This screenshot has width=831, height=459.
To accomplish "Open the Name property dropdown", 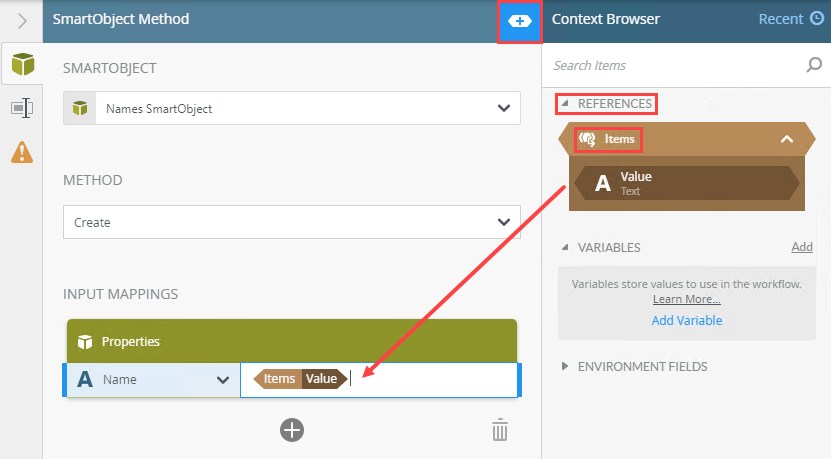I will 223,380.
